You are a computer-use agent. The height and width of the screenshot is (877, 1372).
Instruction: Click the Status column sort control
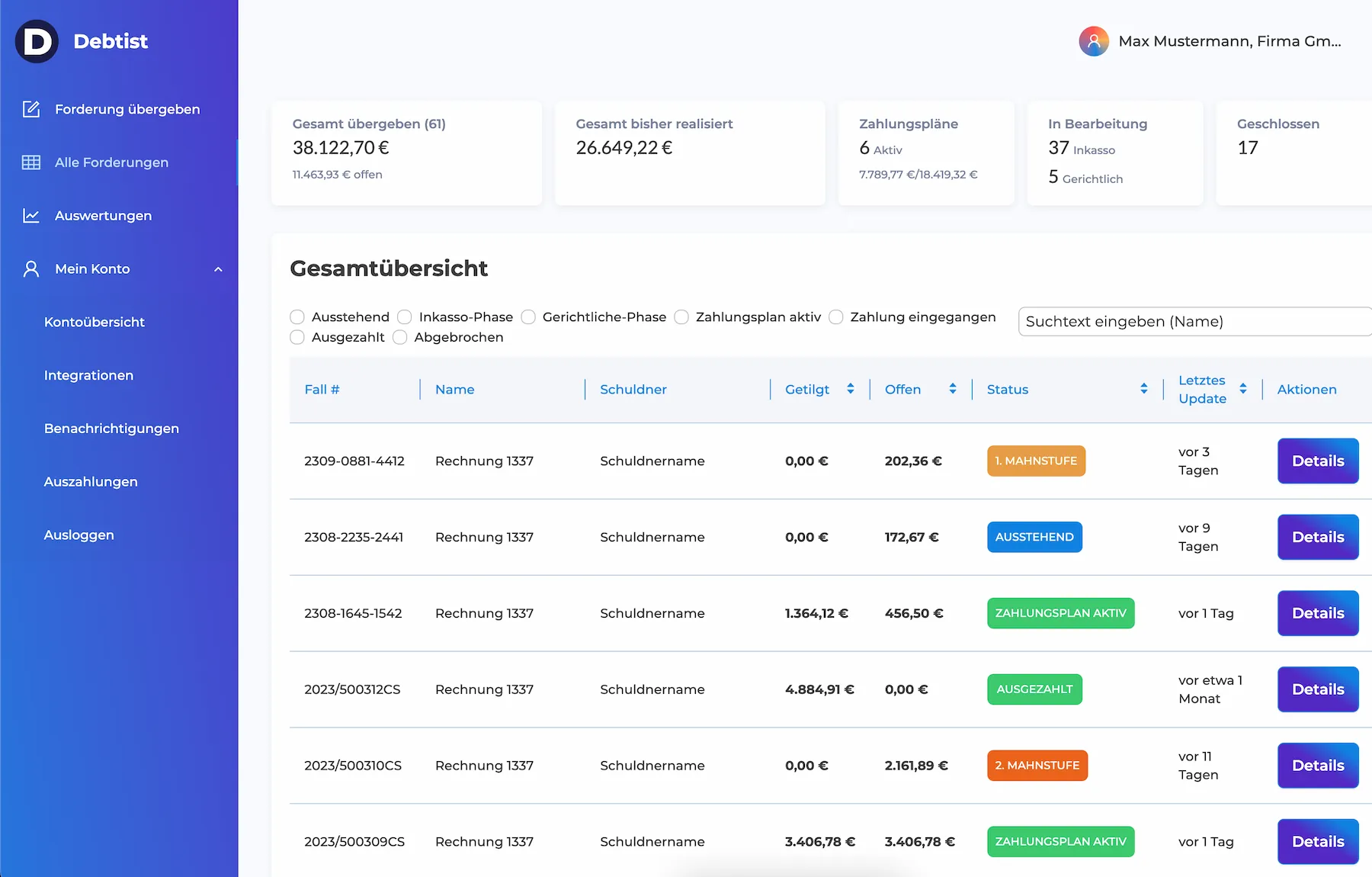coord(1143,389)
